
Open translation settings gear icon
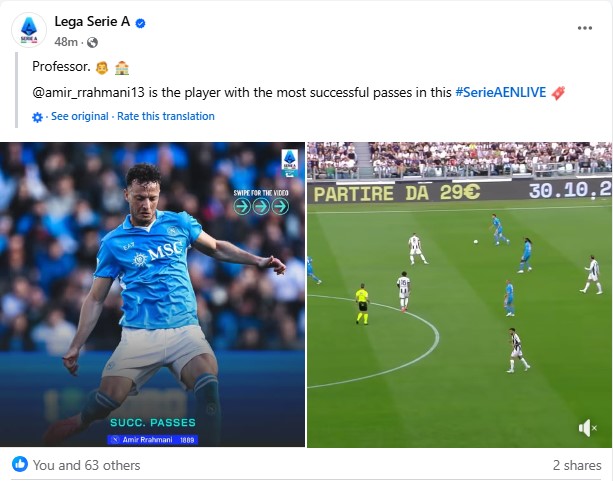coord(37,117)
